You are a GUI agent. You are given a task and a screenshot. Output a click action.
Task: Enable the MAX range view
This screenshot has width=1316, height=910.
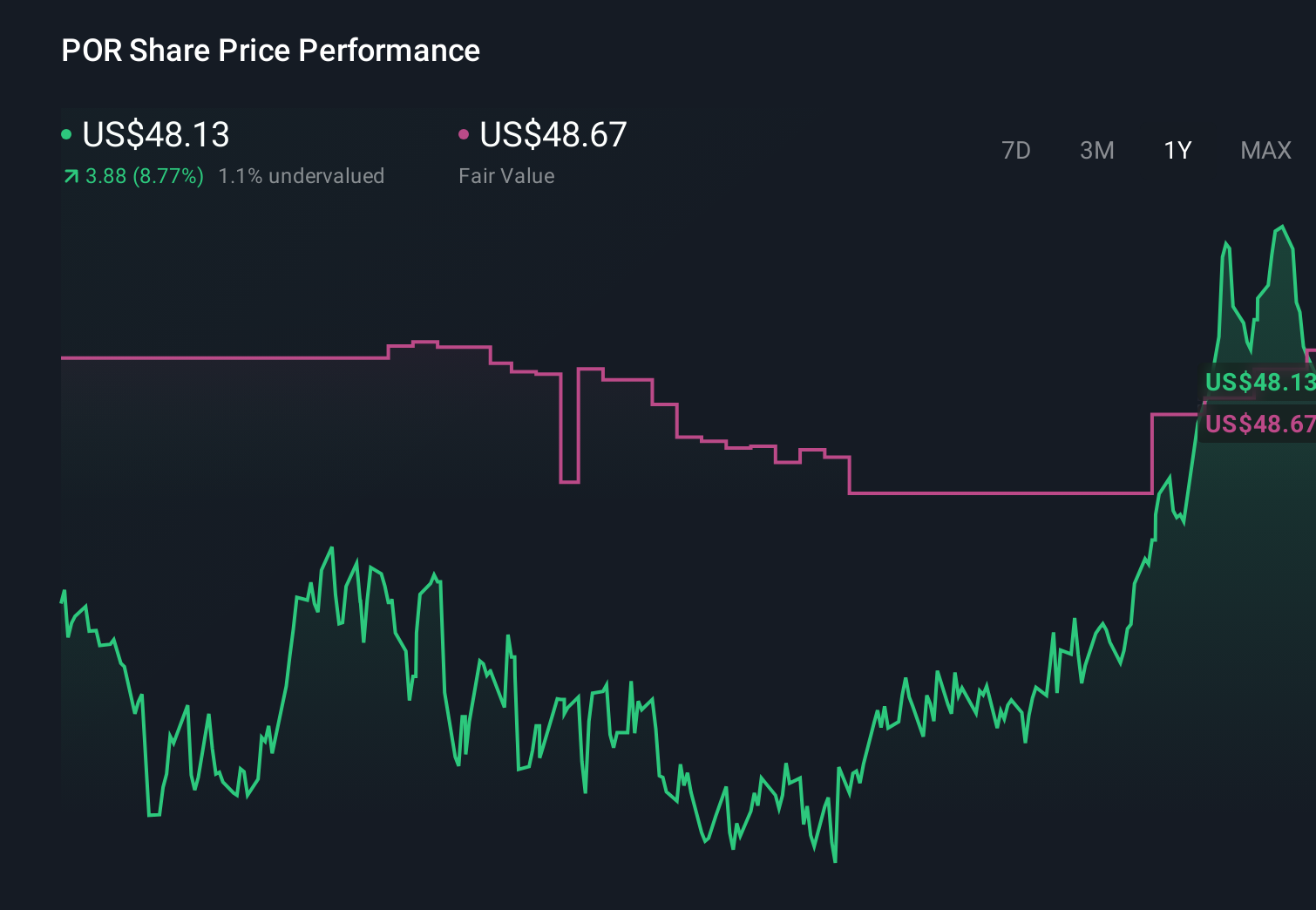(x=1265, y=150)
